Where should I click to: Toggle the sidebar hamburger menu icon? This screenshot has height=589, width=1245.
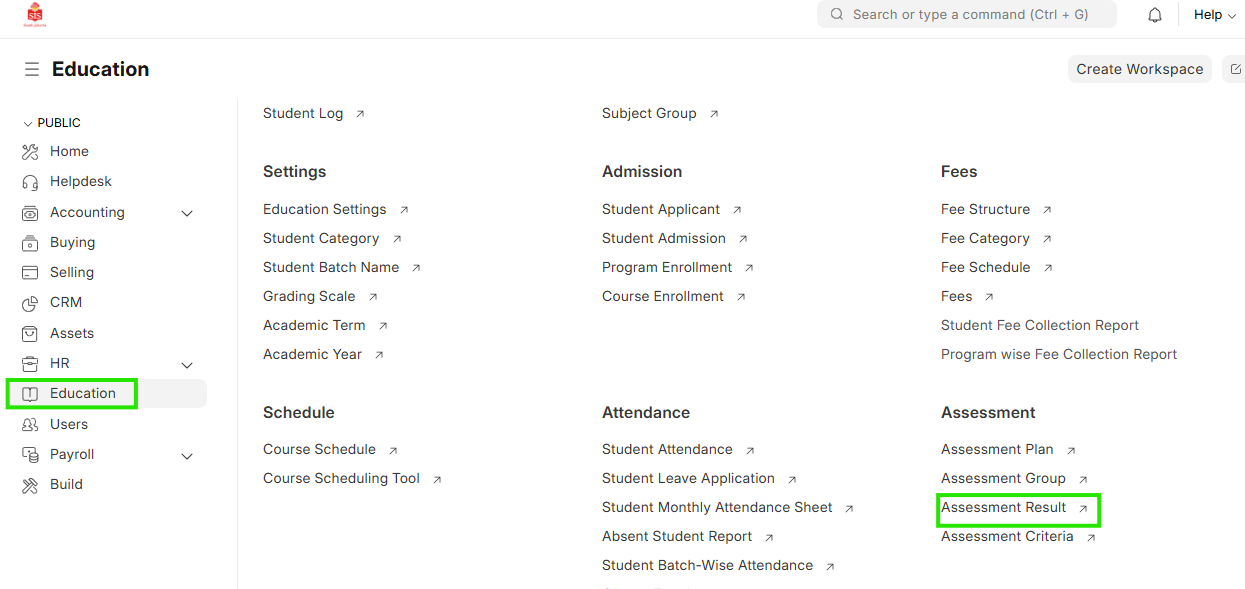point(32,69)
